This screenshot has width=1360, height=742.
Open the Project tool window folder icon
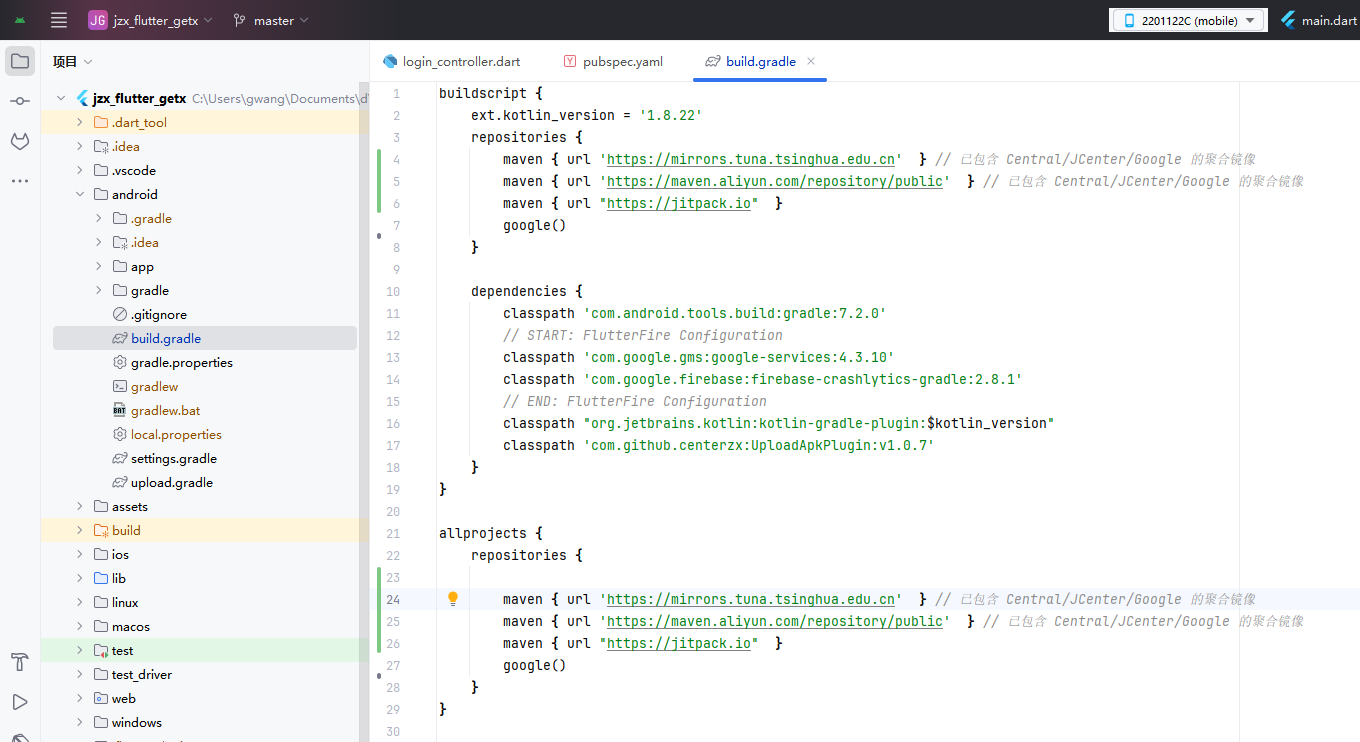click(x=19, y=61)
